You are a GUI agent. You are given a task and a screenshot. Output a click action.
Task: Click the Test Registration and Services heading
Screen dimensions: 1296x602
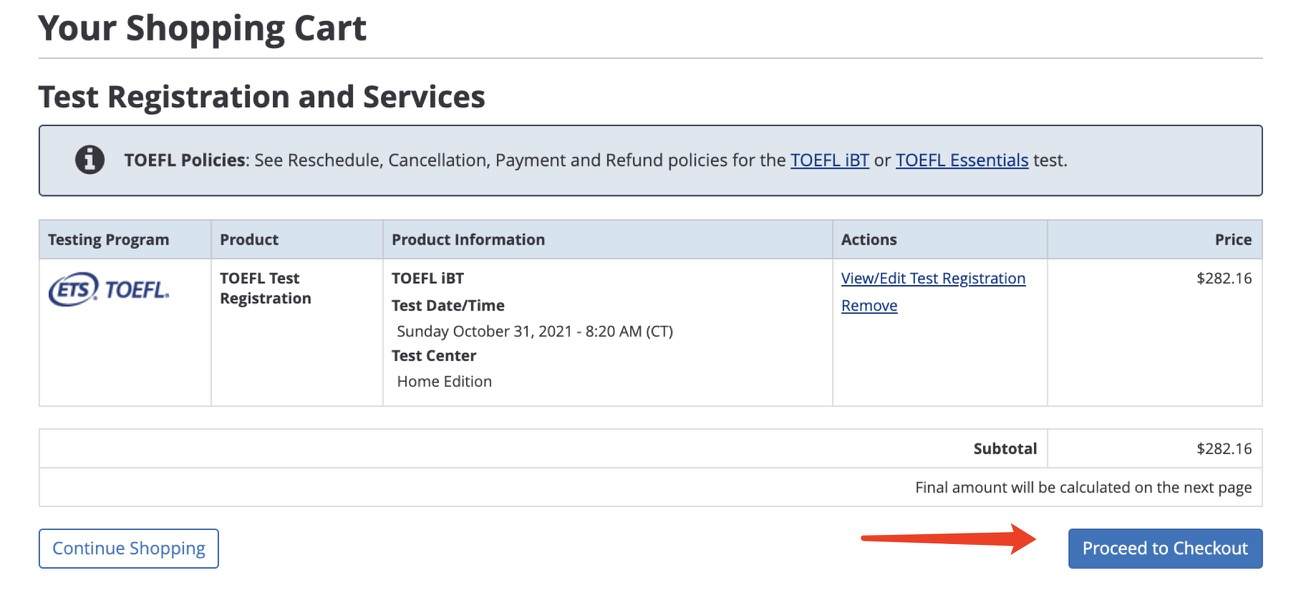tap(261, 97)
